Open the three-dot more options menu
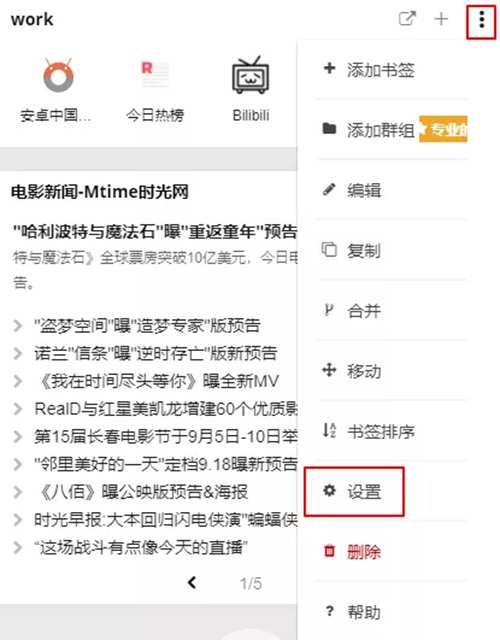The image size is (500, 640). tap(482, 20)
